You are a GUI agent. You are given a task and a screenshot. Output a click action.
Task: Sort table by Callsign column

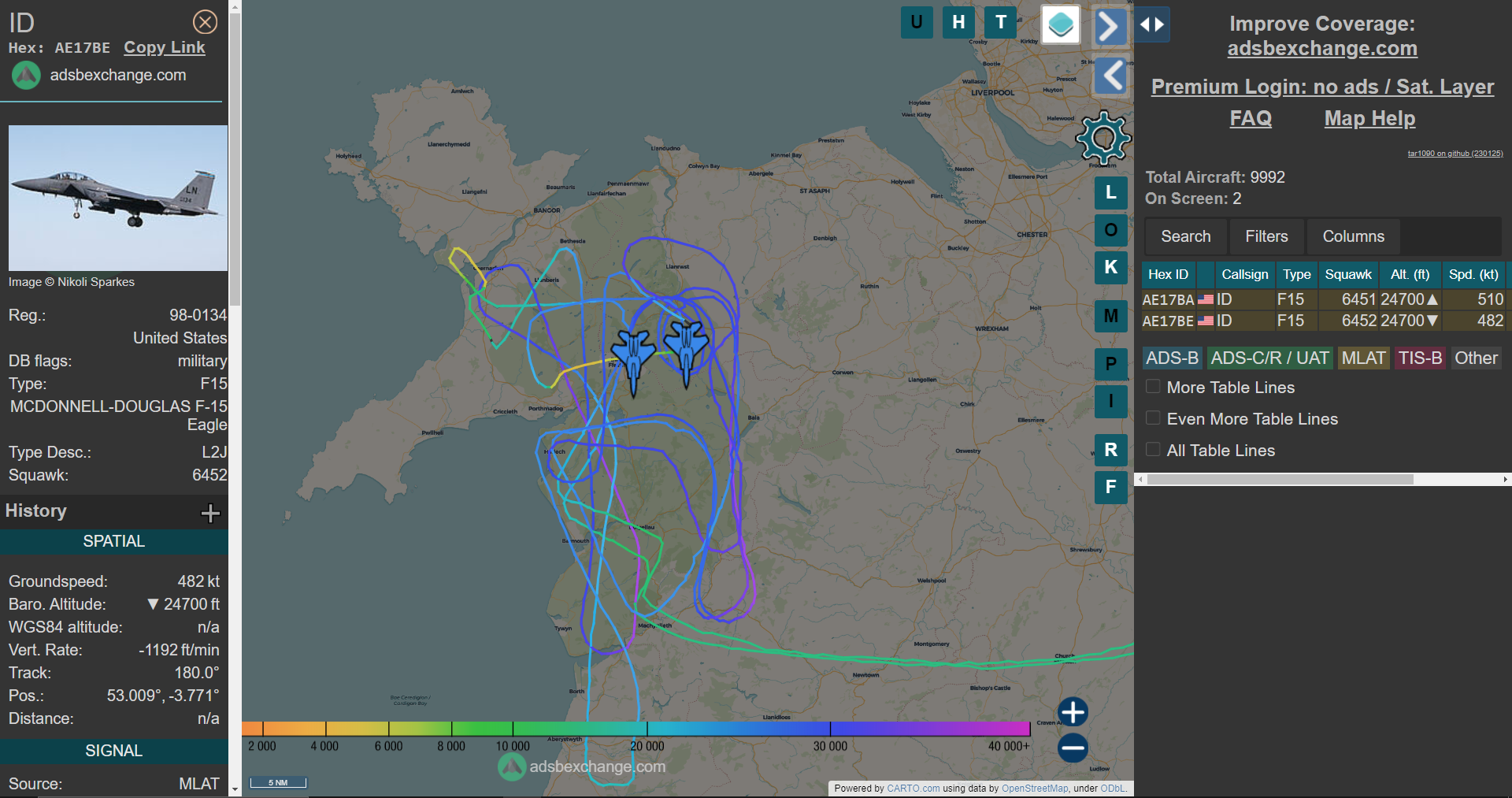tap(1244, 274)
